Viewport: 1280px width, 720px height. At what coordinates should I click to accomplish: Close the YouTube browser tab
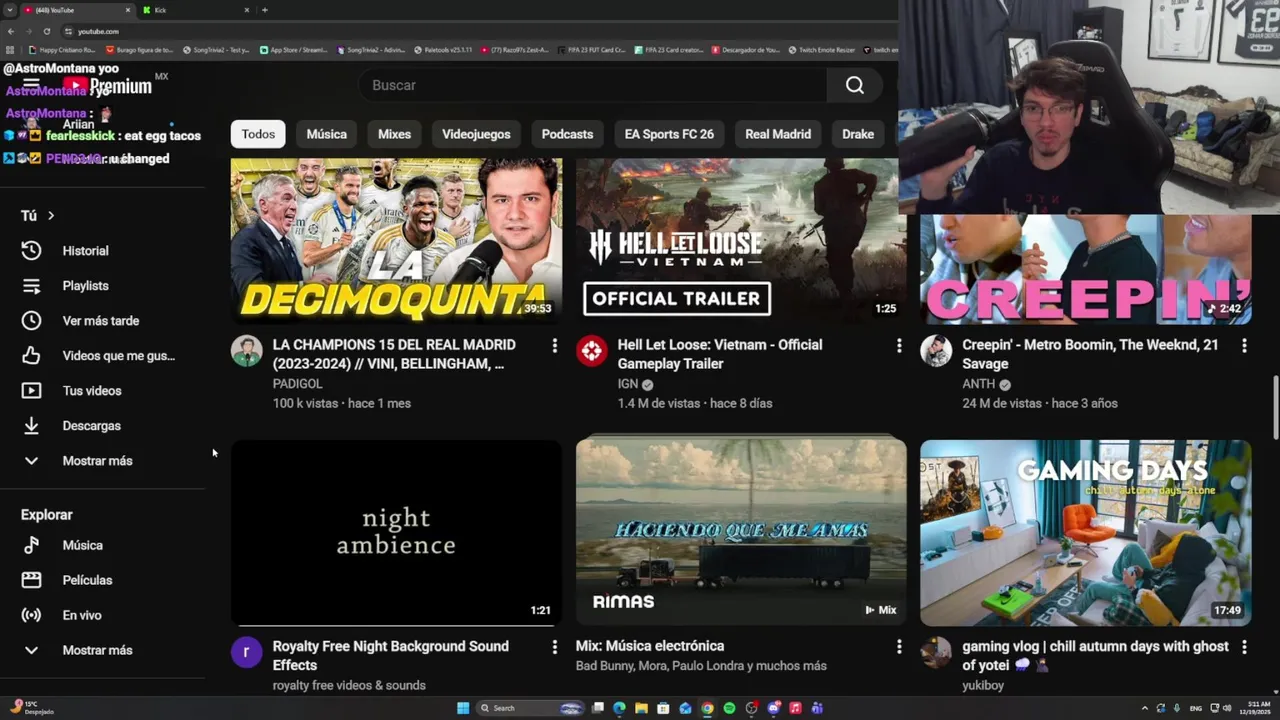coord(128,10)
